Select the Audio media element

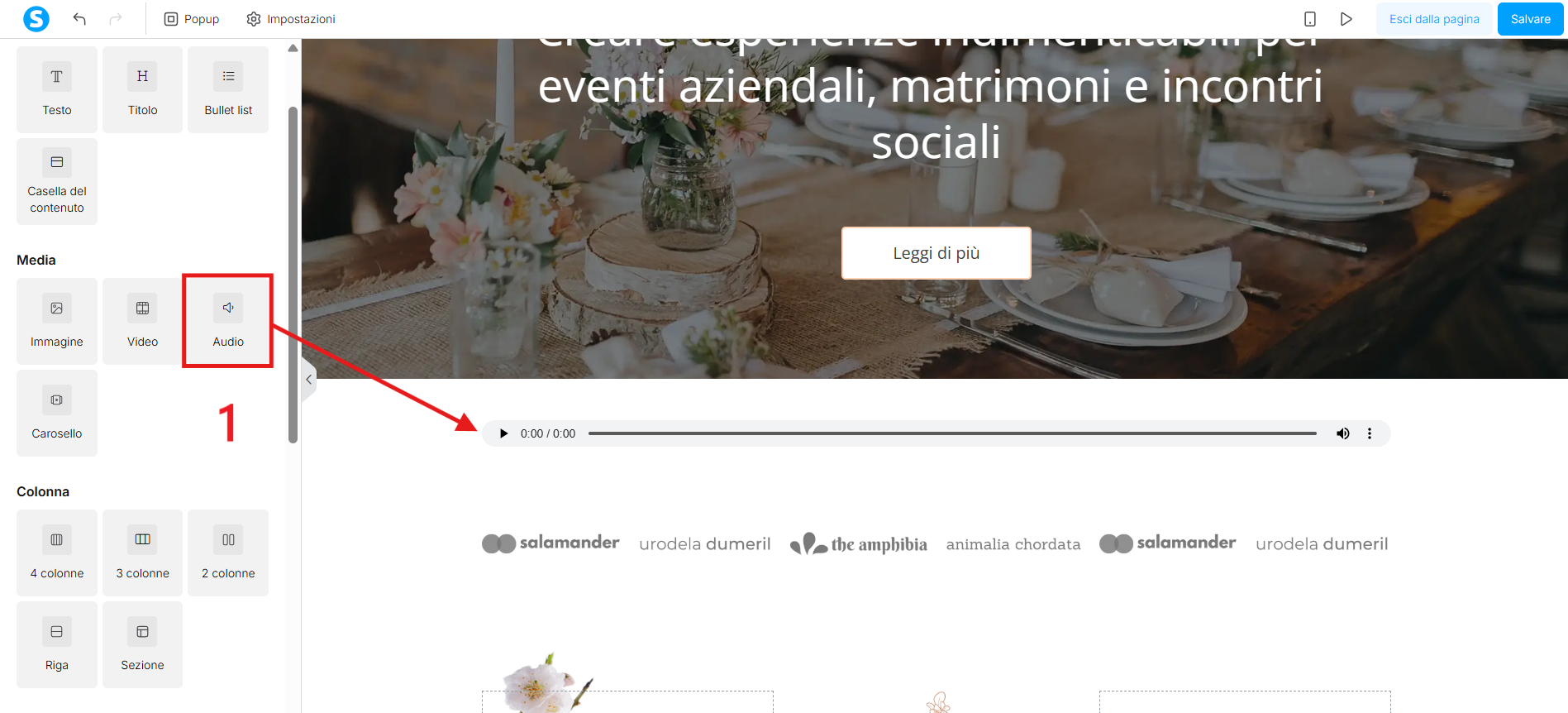[x=228, y=321]
